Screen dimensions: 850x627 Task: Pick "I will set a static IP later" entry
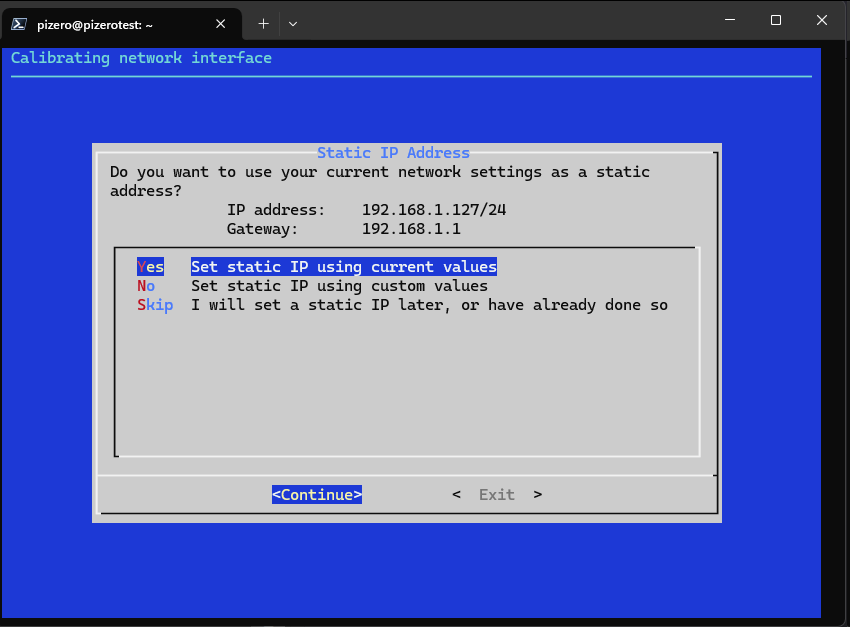click(429, 305)
